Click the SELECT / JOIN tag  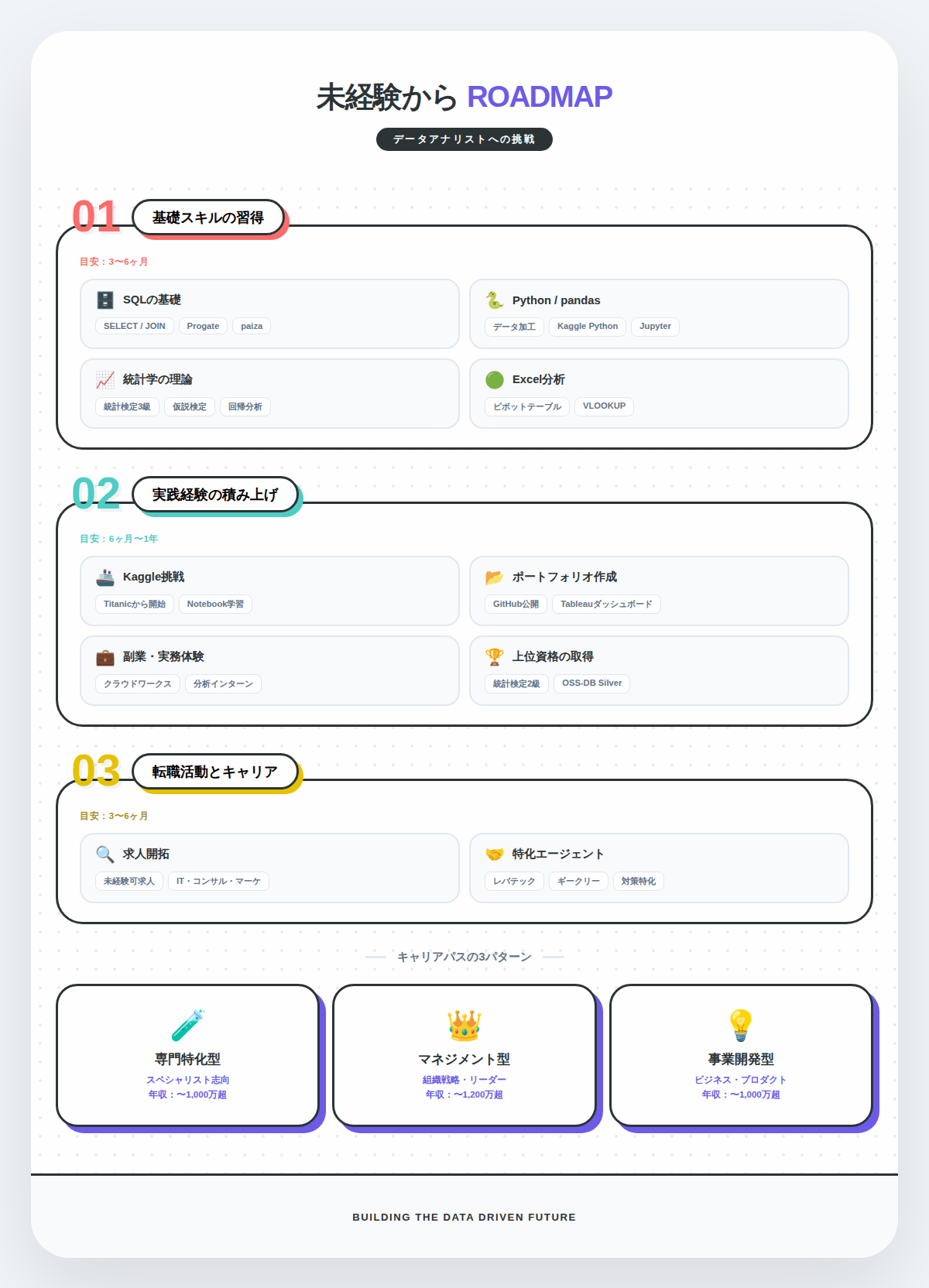coord(135,326)
